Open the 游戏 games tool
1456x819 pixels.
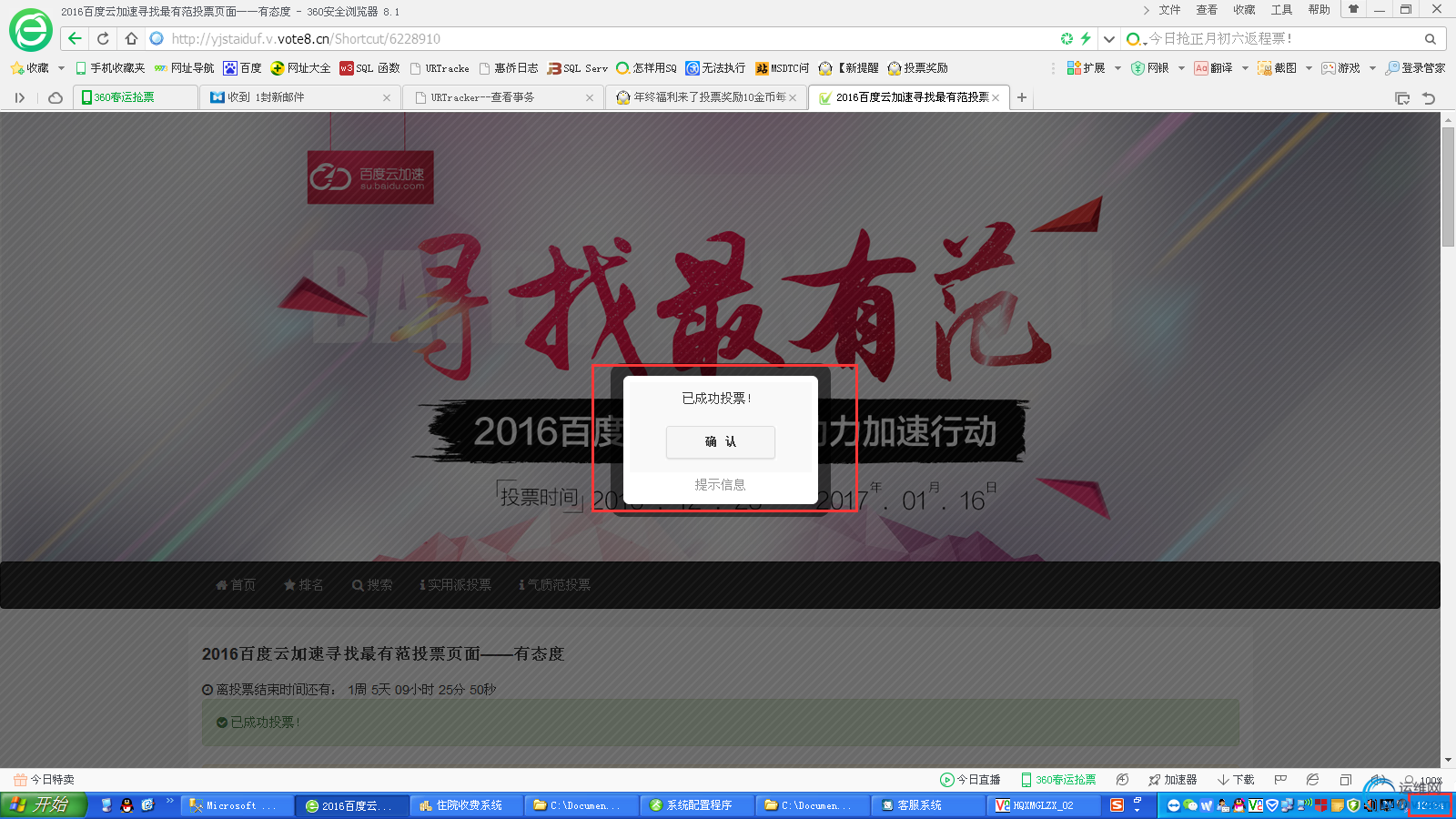[x=1341, y=68]
